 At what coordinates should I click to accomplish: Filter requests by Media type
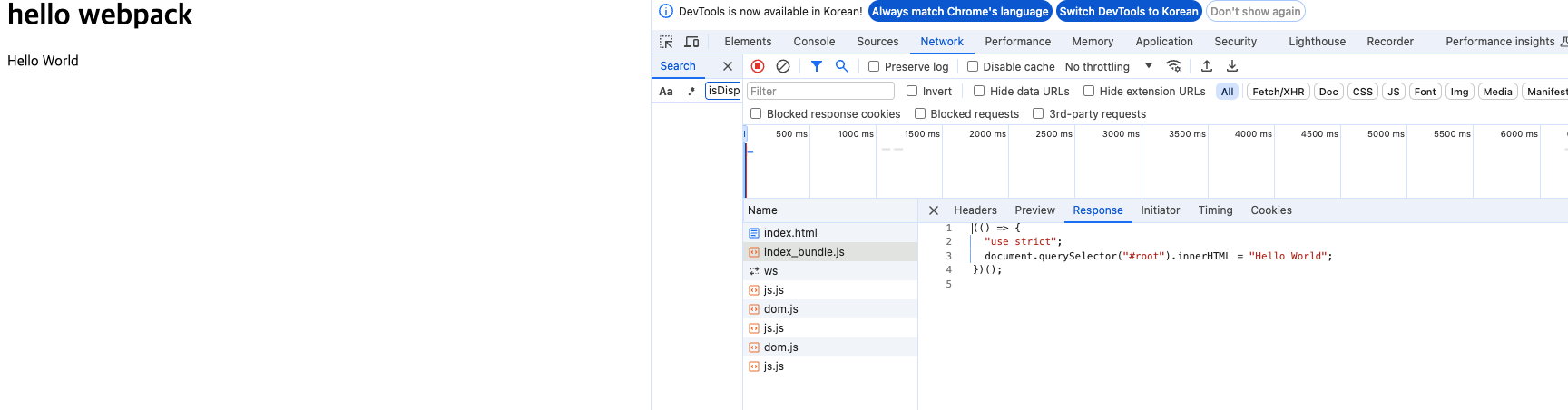[1498, 92]
